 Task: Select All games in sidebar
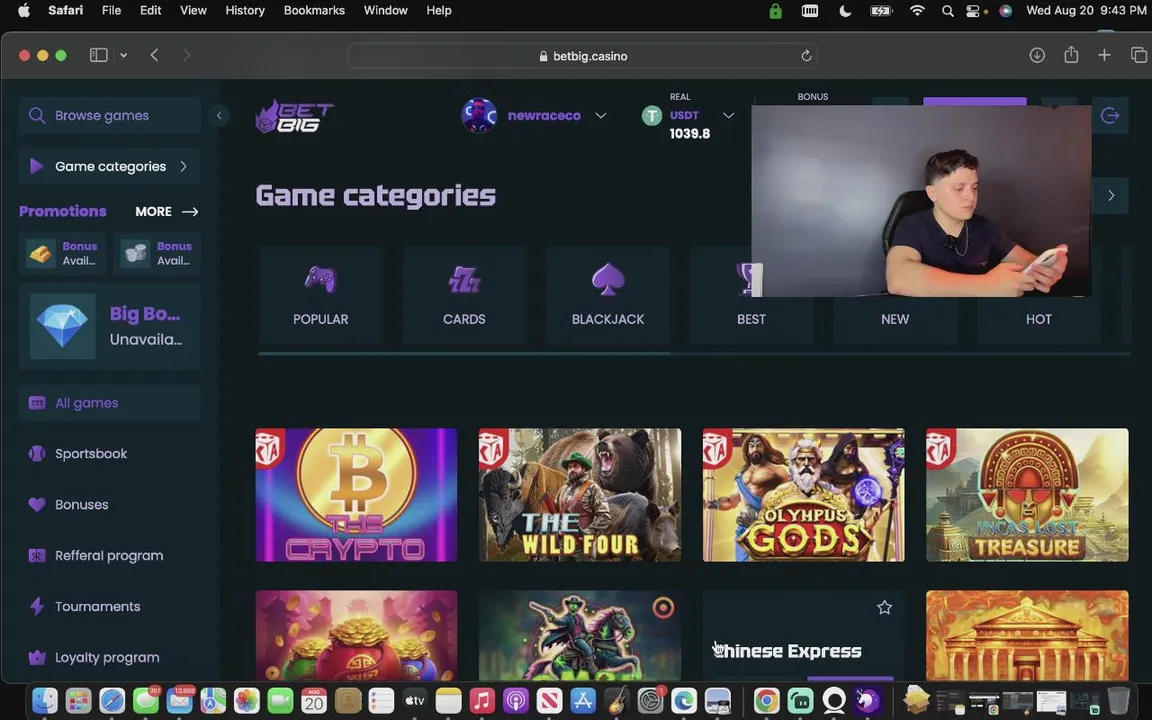[x=109, y=403]
